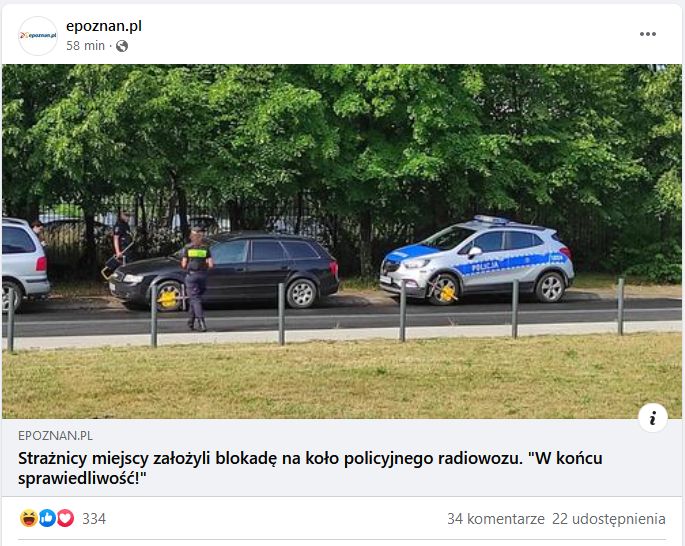Click the public globe privacy icon
The height and width of the screenshot is (546, 685).
tap(122, 46)
